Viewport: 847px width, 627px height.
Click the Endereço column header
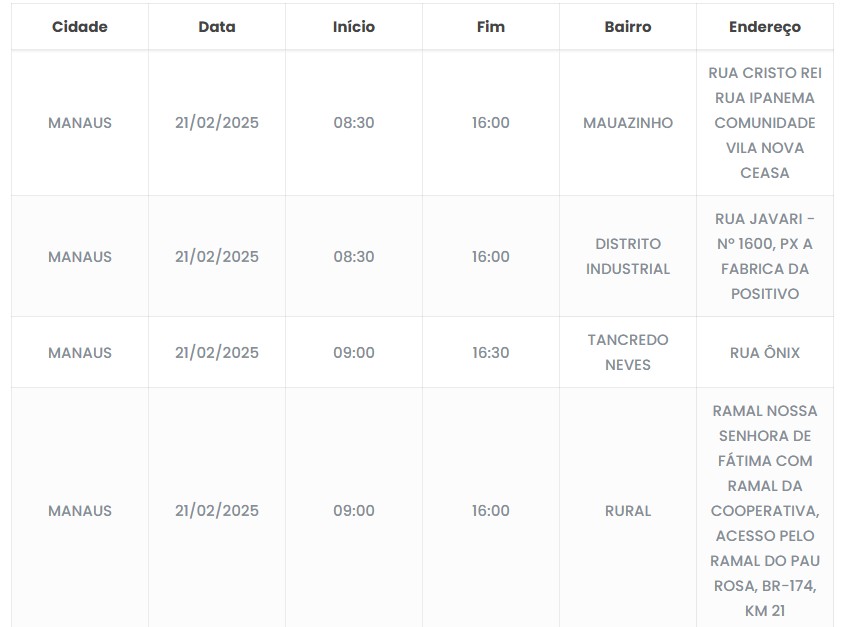(x=765, y=27)
